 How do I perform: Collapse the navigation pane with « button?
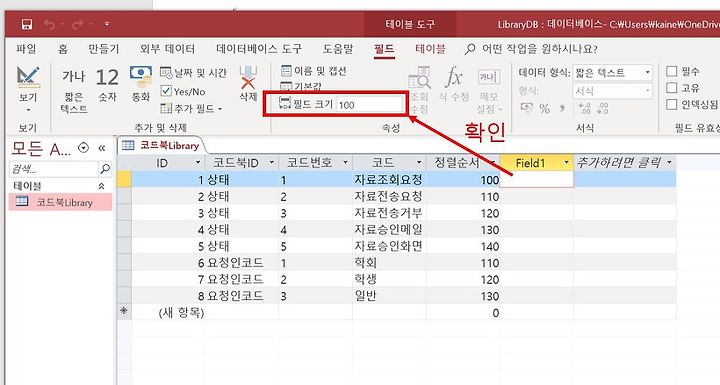coord(101,148)
